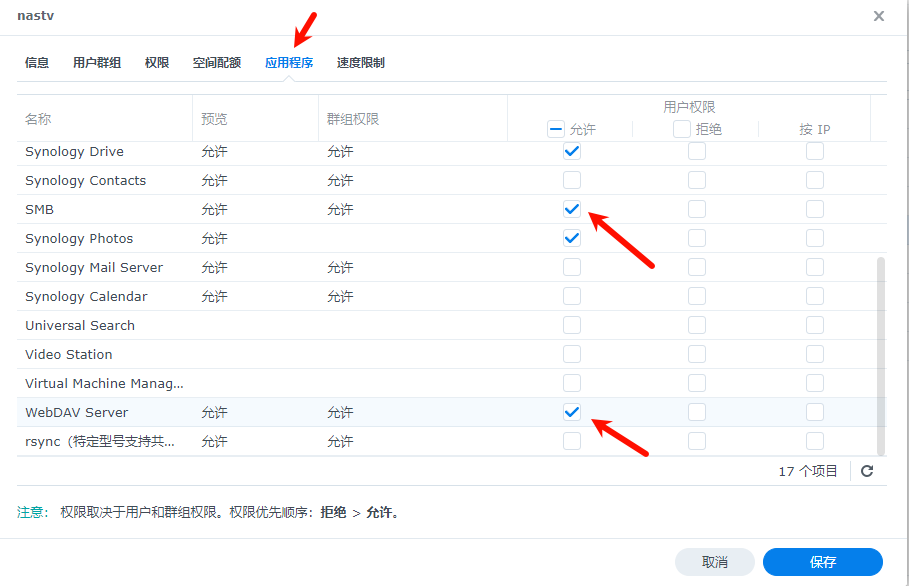Click the Virtual Machine Manag... name

point(104,384)
